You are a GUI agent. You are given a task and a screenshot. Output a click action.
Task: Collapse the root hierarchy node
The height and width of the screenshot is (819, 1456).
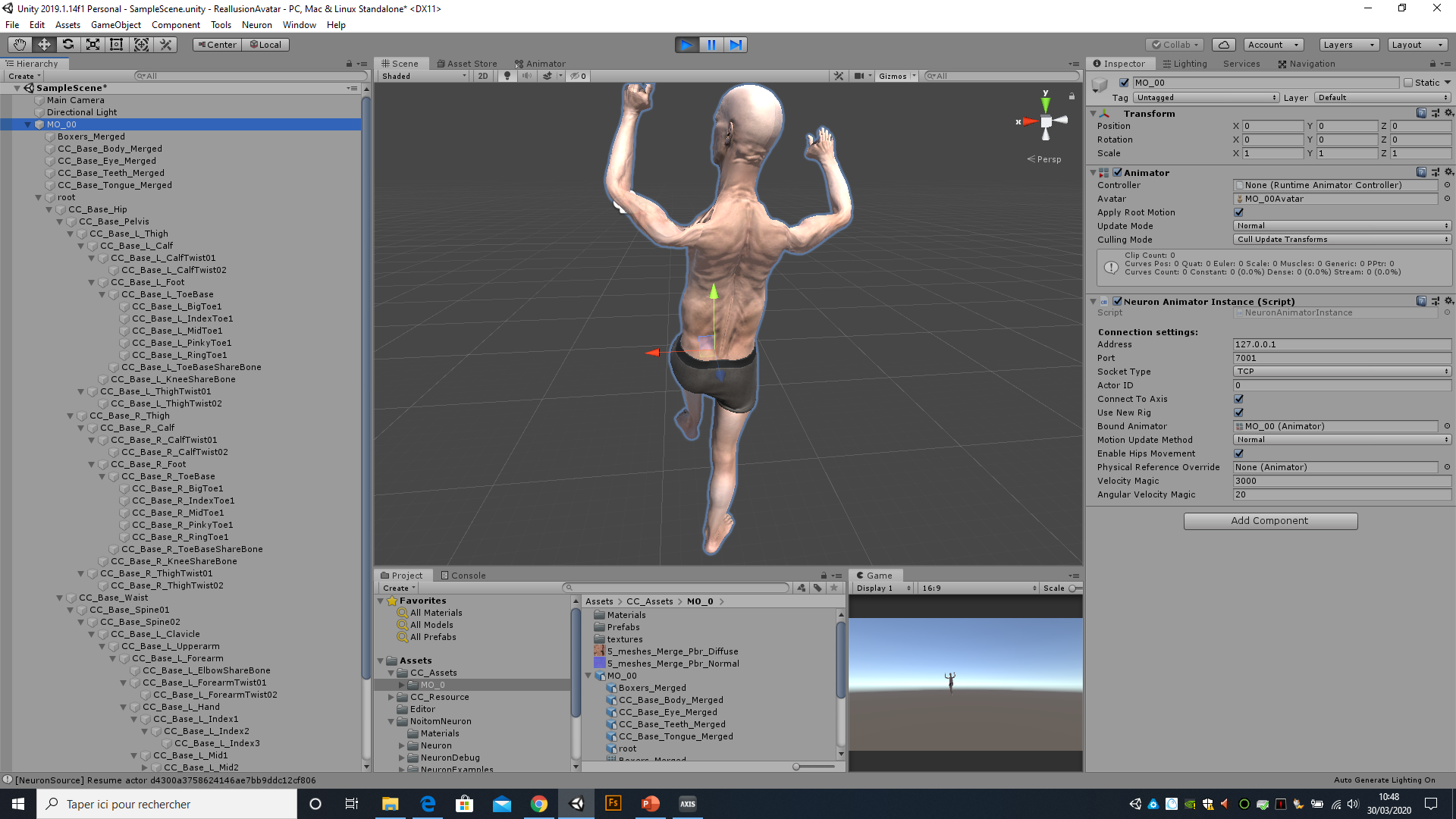tap(39, 197)
